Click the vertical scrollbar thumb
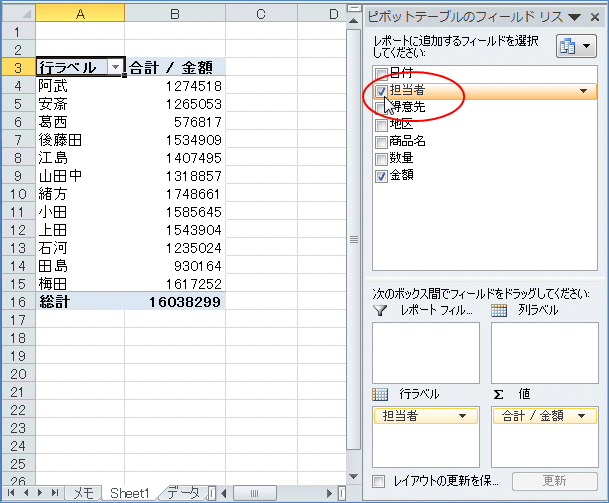This screenshot has height=503, width=609. coord(353,239)
